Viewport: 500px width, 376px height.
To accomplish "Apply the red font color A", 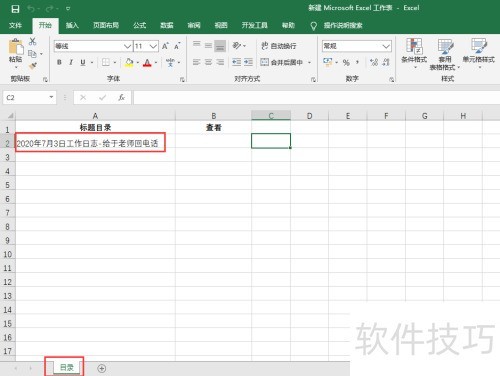I will tap(147, 62).
